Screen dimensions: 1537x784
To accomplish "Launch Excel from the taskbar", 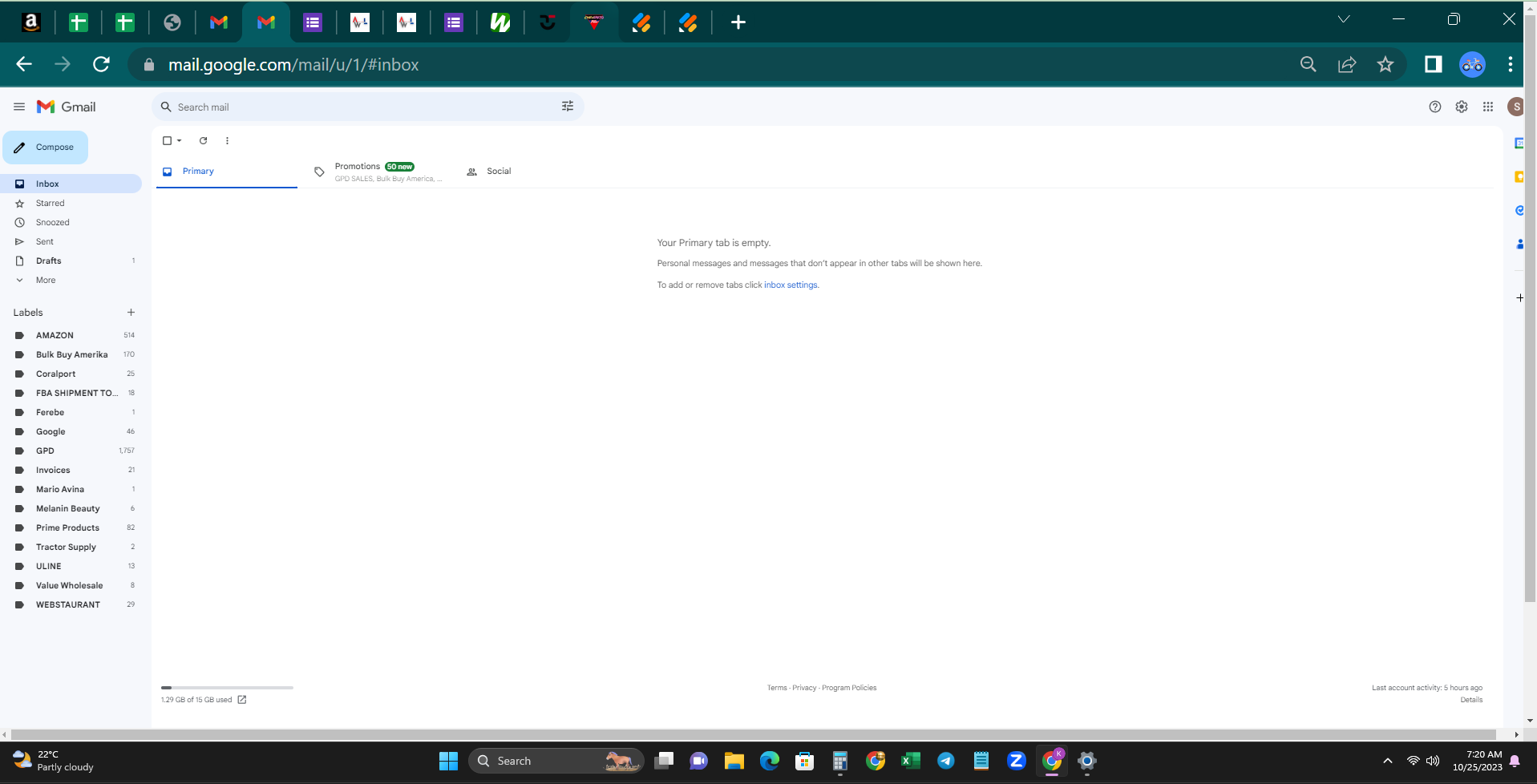I will pyautogui.click(x=911, y=761).
